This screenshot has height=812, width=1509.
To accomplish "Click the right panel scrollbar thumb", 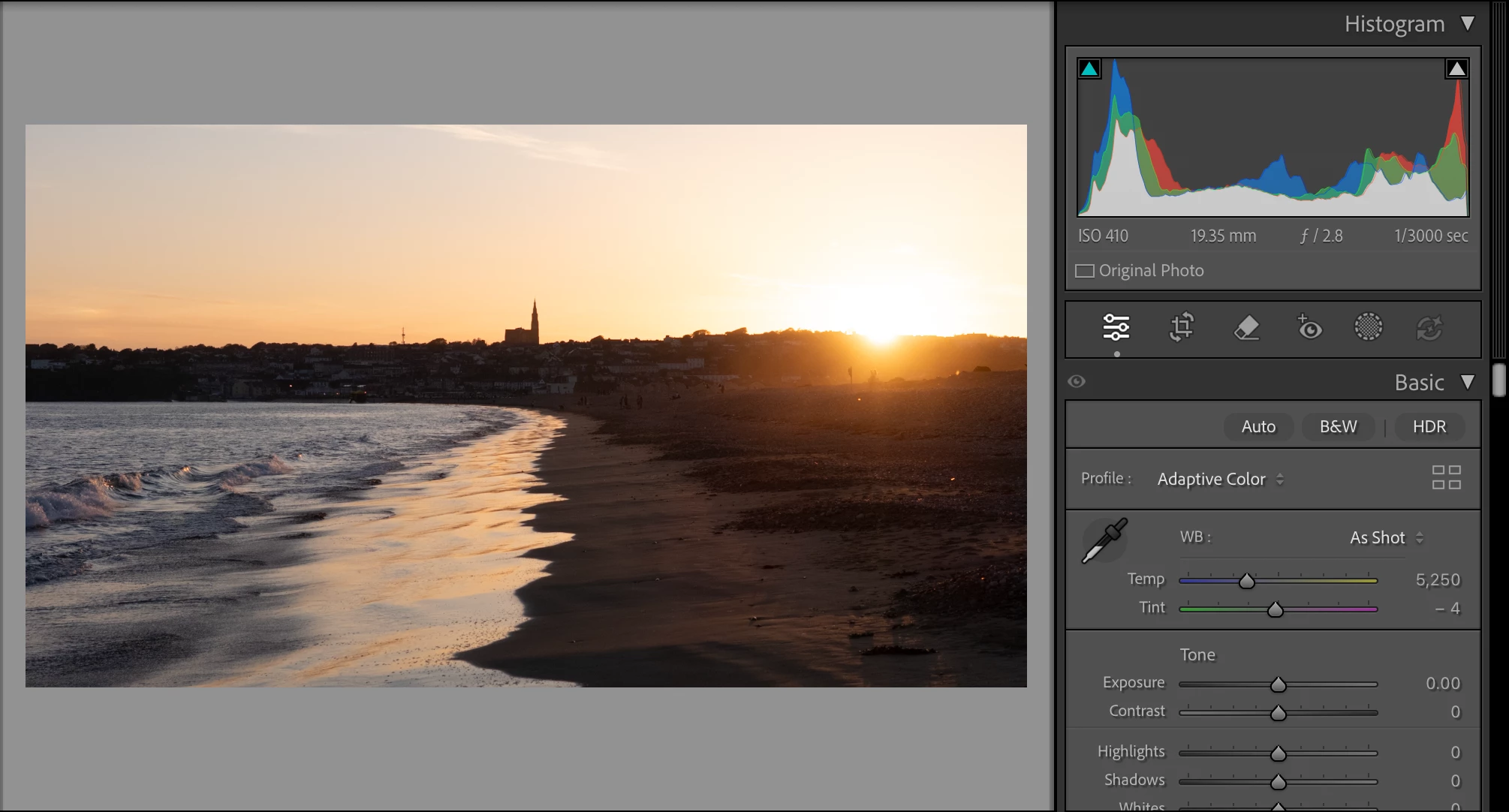I will (x=1498, y=380).
